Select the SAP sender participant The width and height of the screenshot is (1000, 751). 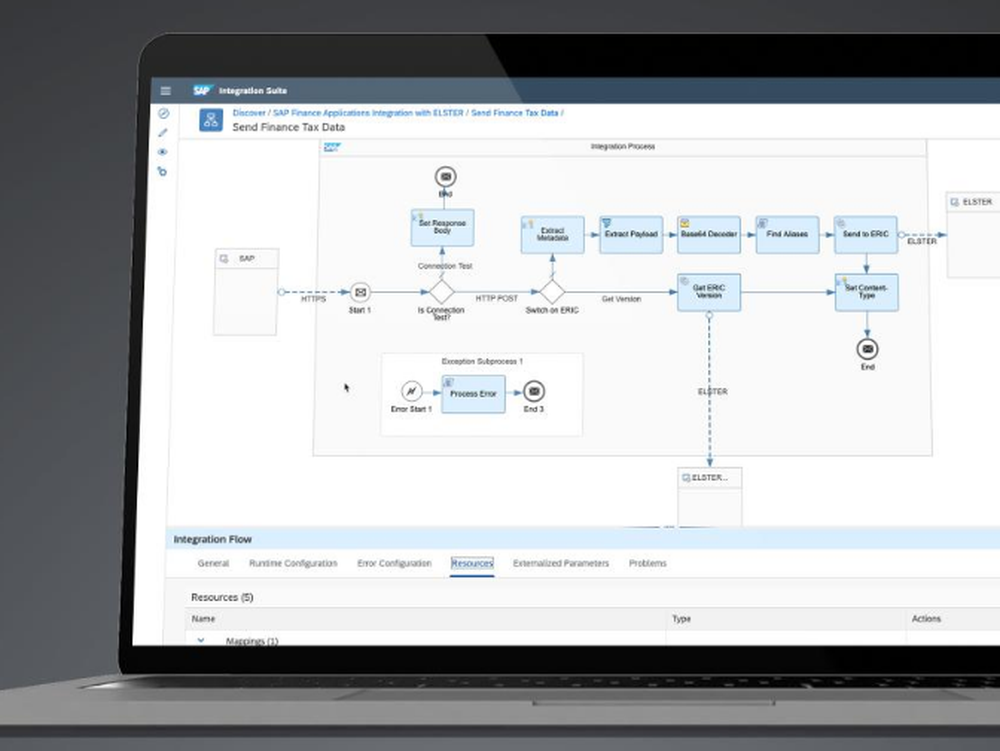(x=246, y=292)
